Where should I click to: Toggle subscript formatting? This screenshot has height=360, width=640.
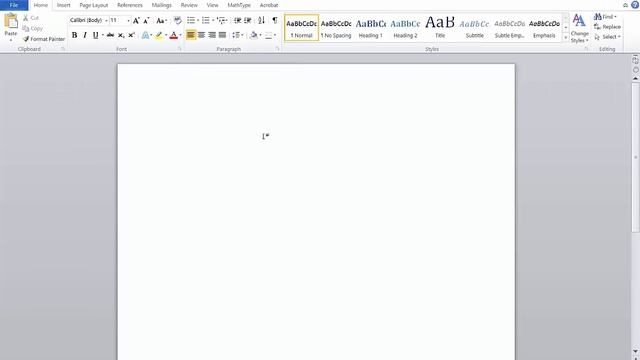click(x=121, y=35)
